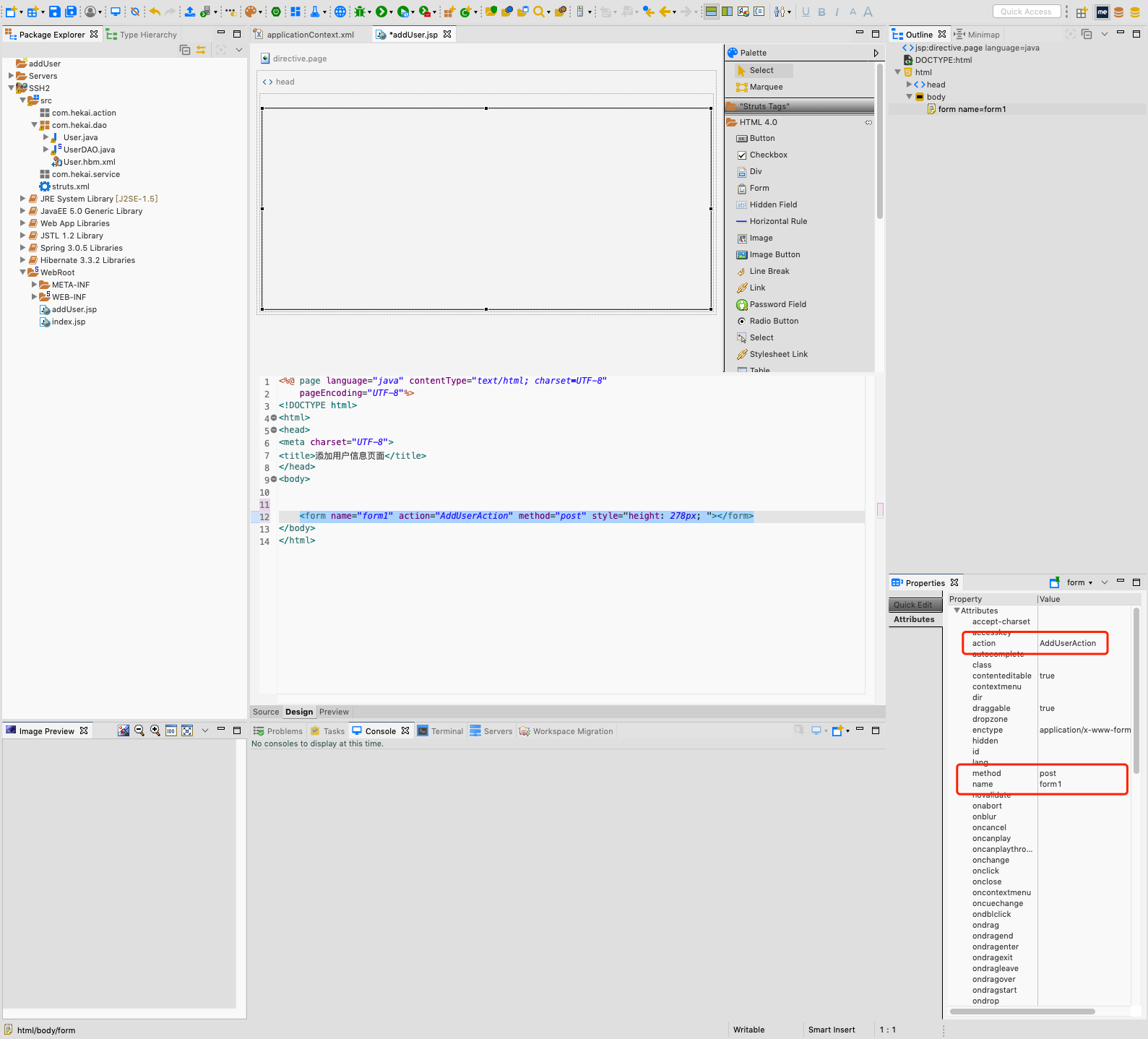This screenshot has height=1039, width=1148.
Task: Switch to the Minimap tab
Action: coord(977,35)
